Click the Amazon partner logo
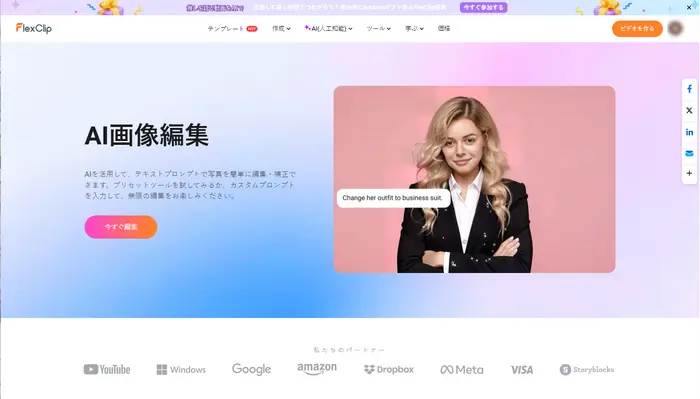 pyautogui.click(x=317, y=369)
